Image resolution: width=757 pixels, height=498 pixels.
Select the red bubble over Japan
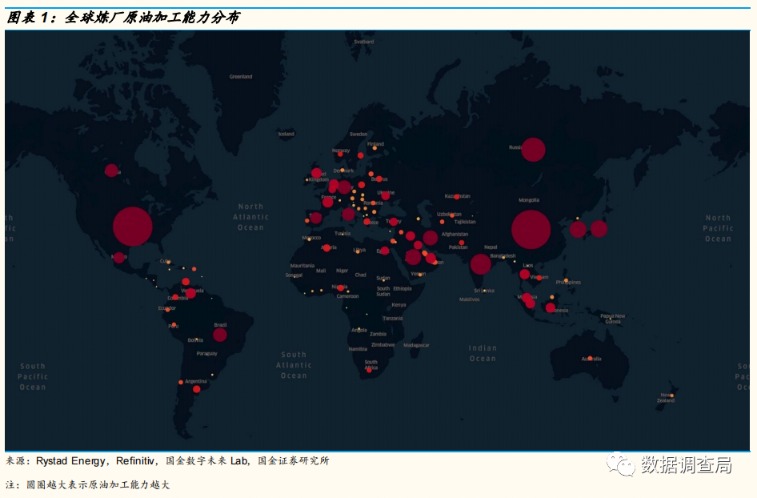pos(599,228)
